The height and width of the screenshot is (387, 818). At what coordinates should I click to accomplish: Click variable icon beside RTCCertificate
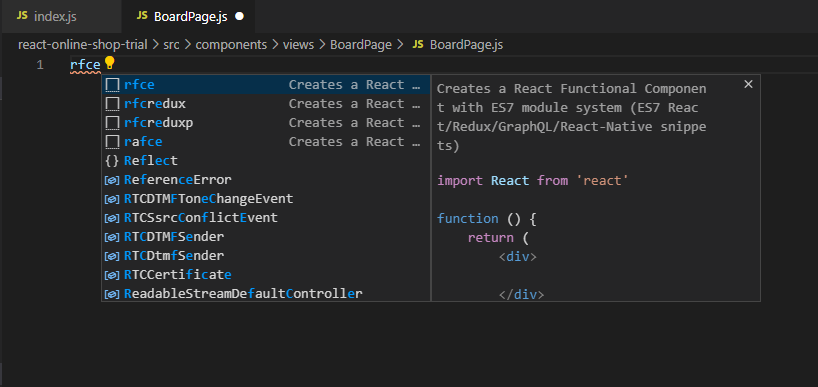tap(112, 275)
